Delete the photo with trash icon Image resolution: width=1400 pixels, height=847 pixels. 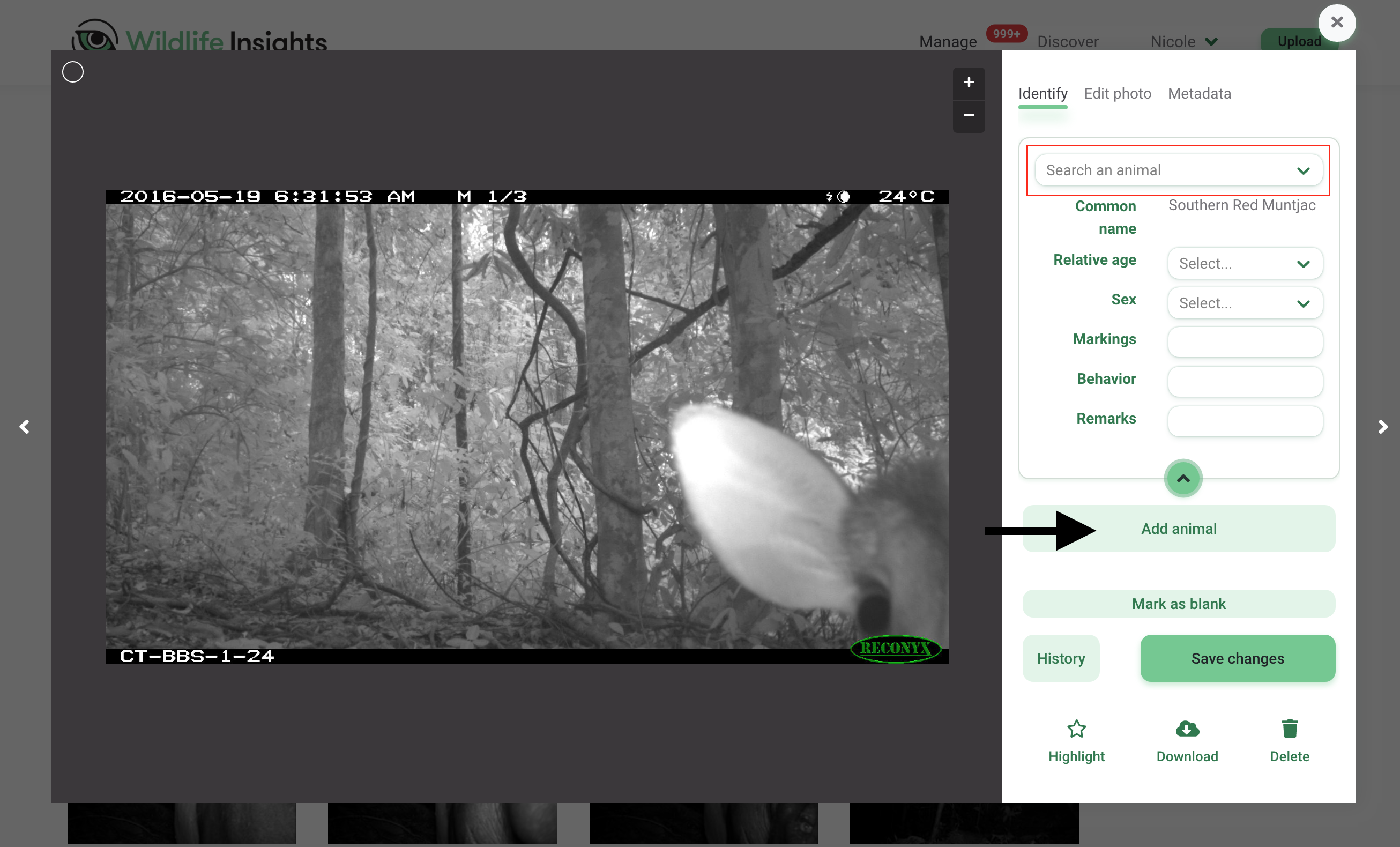[1289, 741]
